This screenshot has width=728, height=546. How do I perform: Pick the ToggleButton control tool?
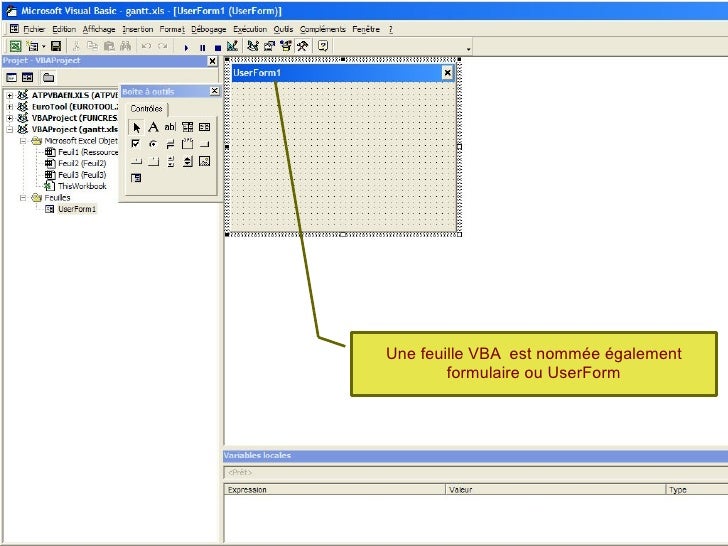170,144
